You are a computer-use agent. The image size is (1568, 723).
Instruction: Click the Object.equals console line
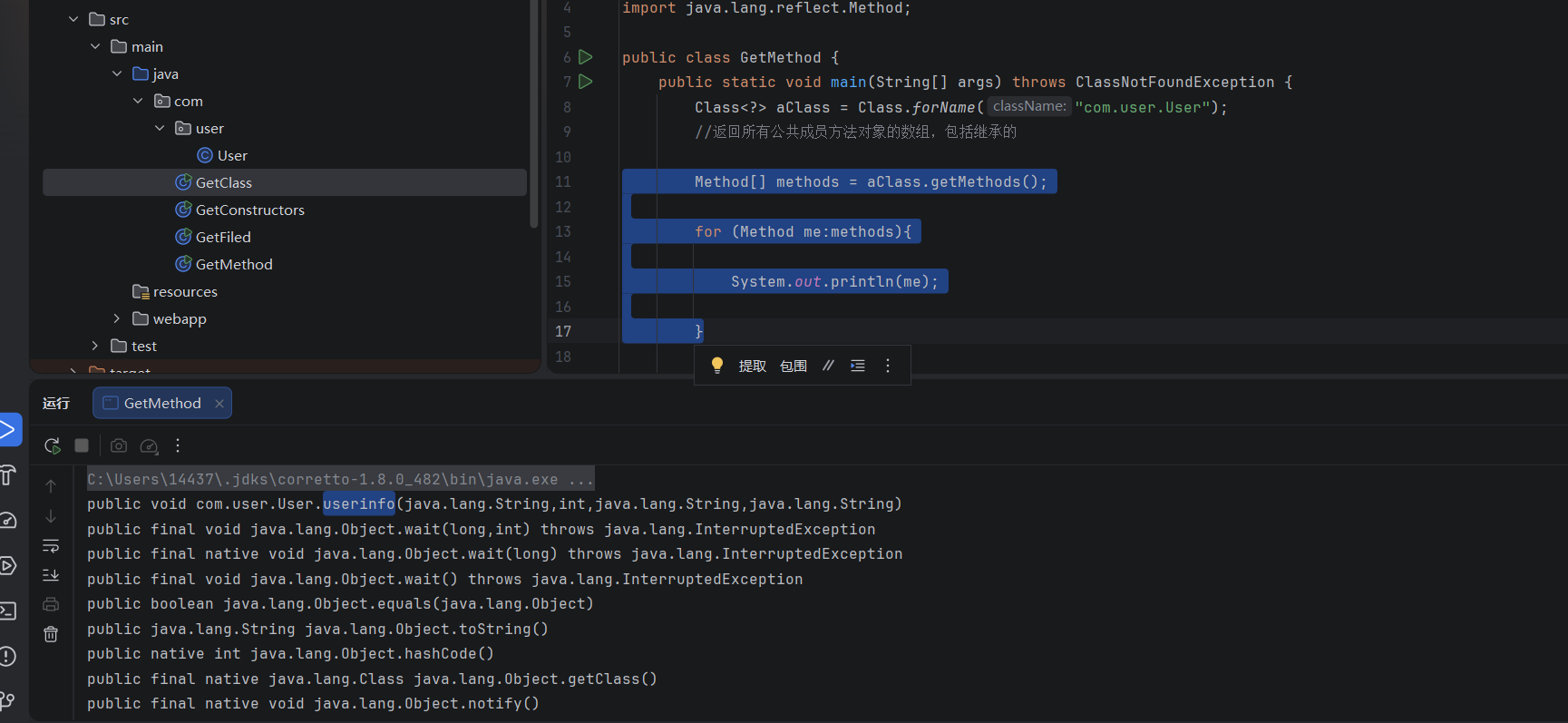(340, 603)
